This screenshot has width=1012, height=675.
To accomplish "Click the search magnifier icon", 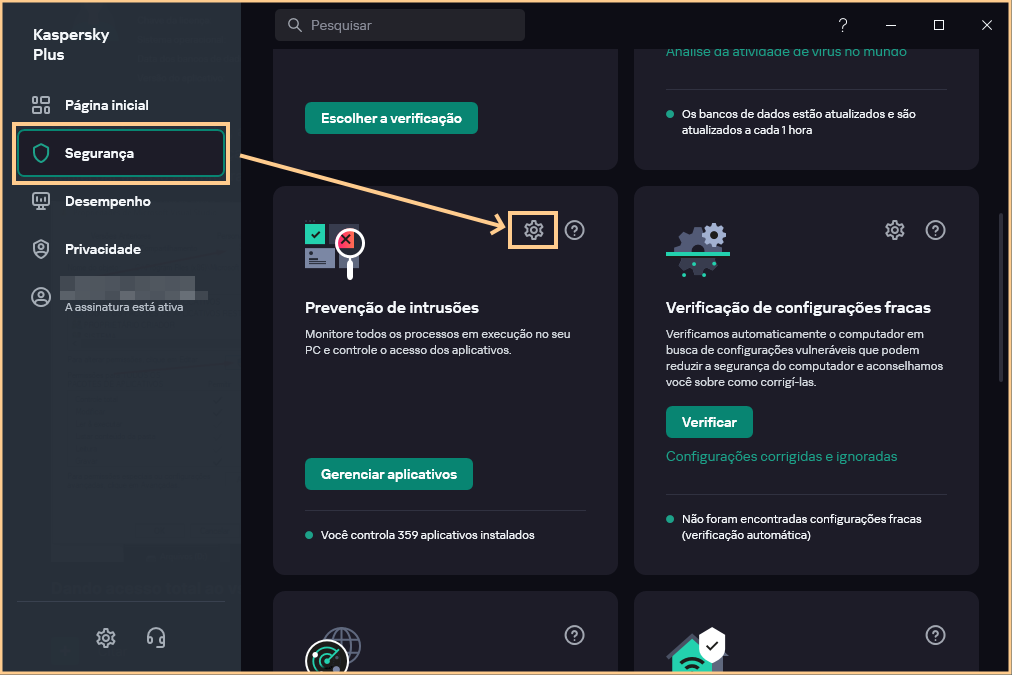I will click(295, 25).
